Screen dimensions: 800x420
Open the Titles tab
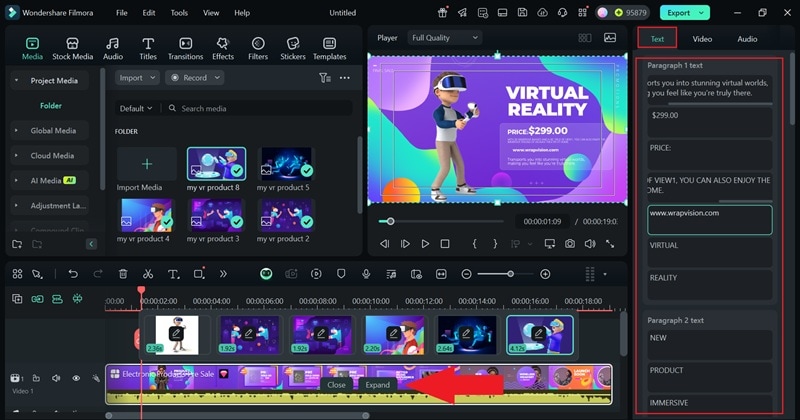(x=148, y=49)
